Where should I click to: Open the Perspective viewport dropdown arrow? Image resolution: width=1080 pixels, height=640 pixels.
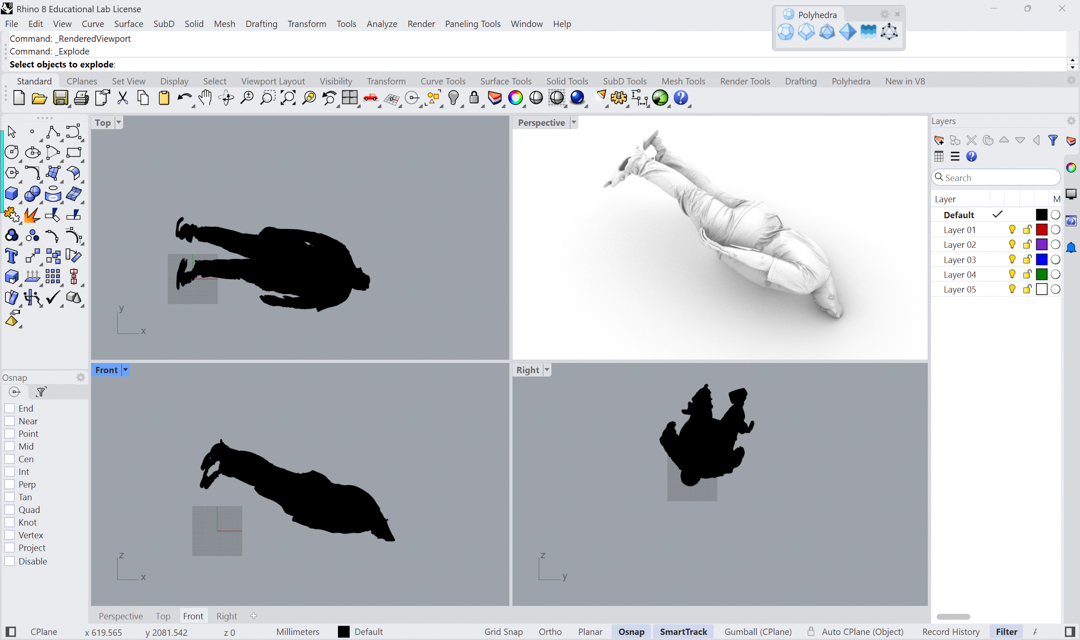click(x=573, y=123)
